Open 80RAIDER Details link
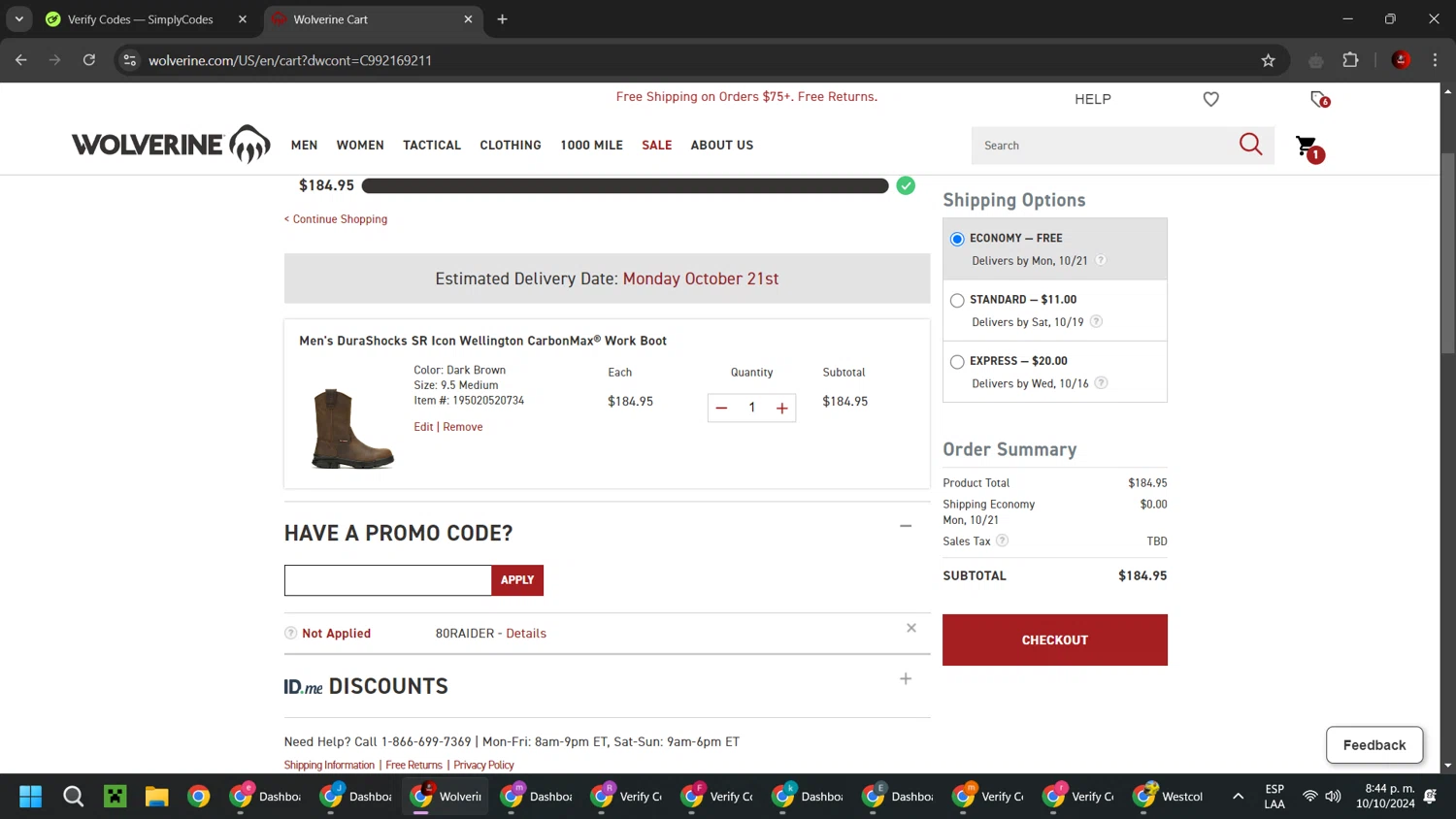Viewport: 1456px width, 819px height. [526, 634]
